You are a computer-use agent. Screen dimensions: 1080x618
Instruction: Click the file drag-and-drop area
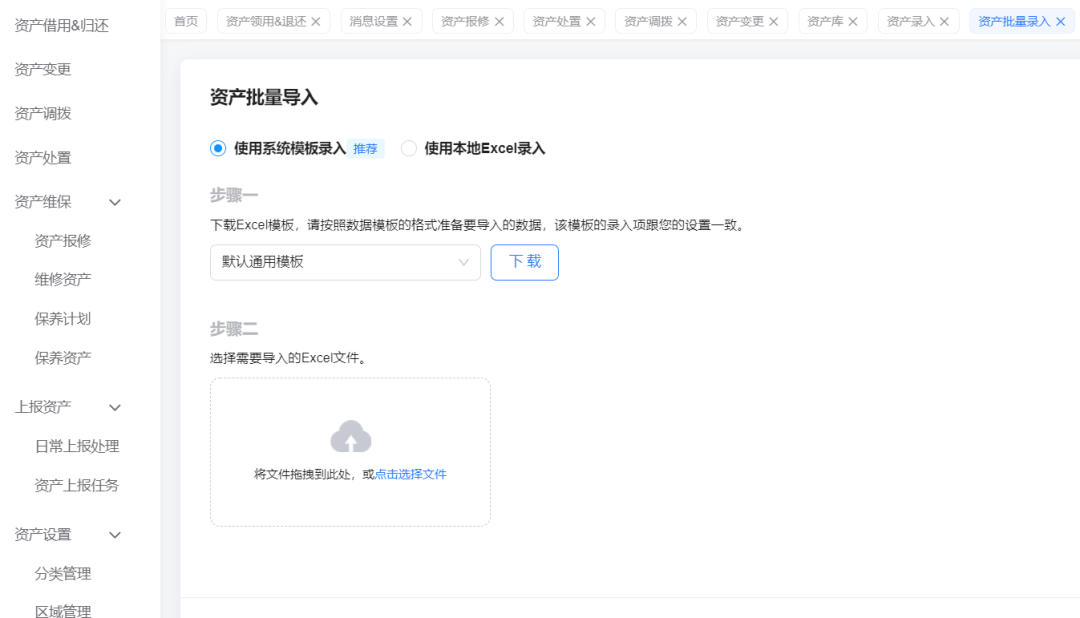pyautogui.click(x=349, y=452)
